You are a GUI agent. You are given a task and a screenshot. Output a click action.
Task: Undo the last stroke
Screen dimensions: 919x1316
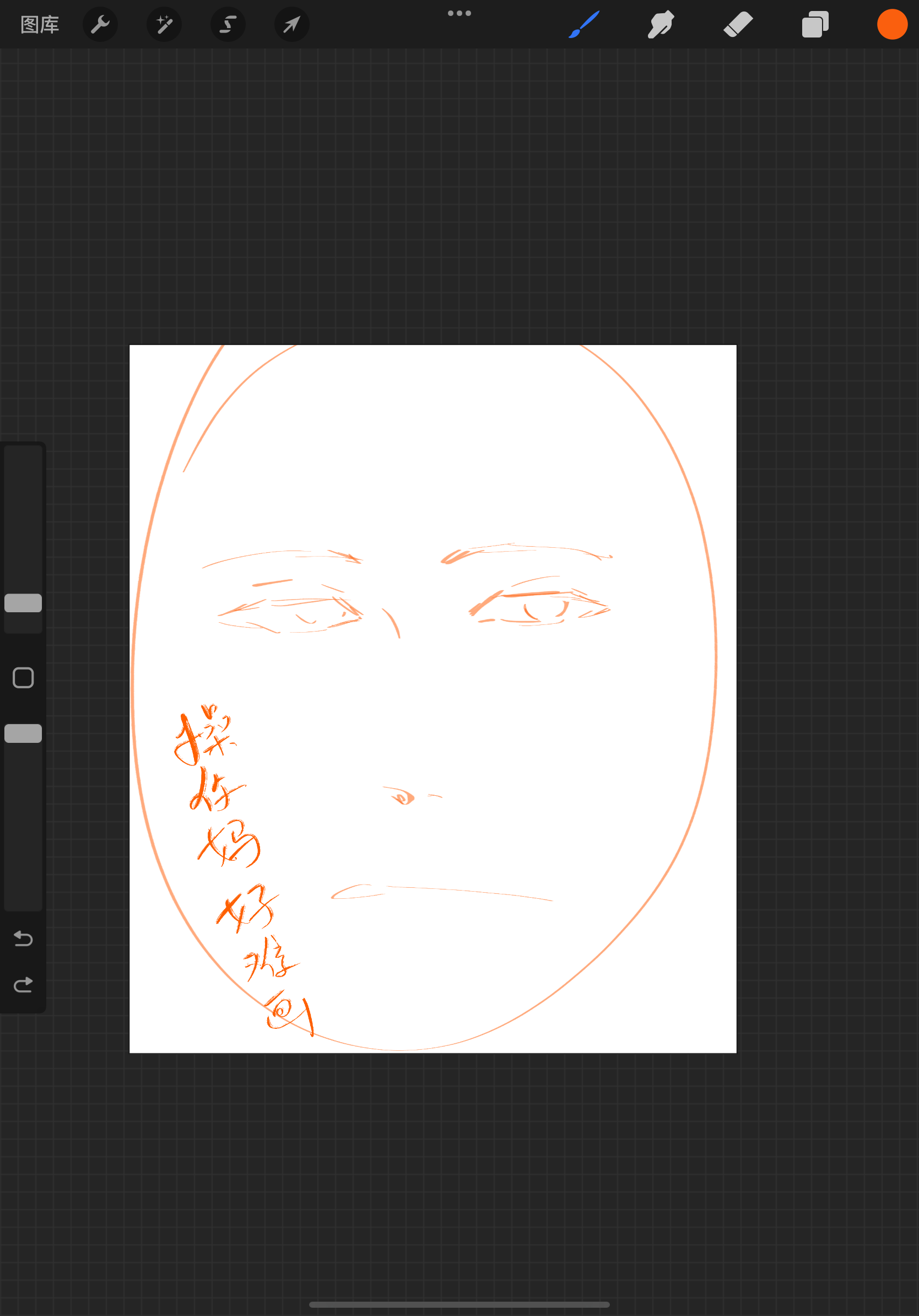(24, 939)
